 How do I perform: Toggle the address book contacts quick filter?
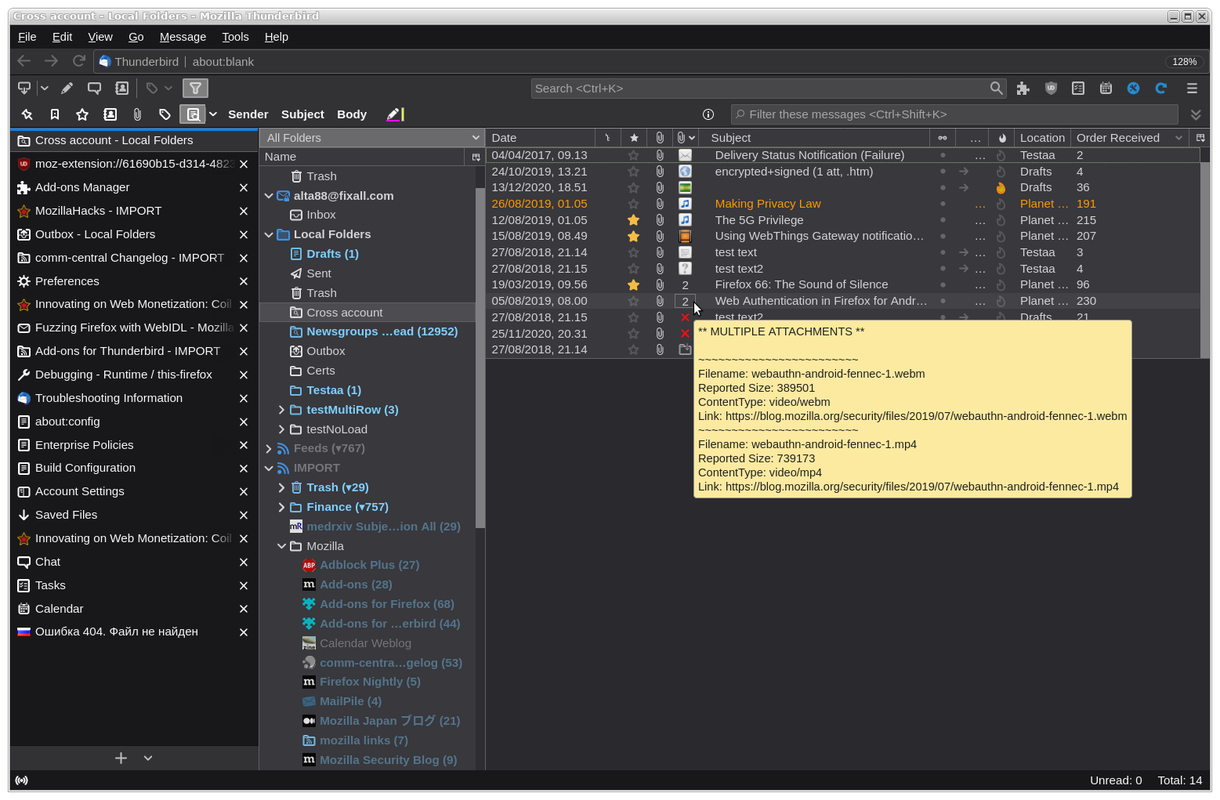[110, 114]
